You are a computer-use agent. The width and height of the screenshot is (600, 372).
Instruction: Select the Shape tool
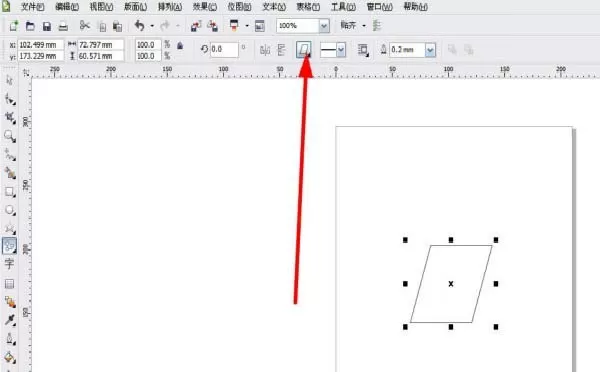pyautogui.click(x=10, y=99)
